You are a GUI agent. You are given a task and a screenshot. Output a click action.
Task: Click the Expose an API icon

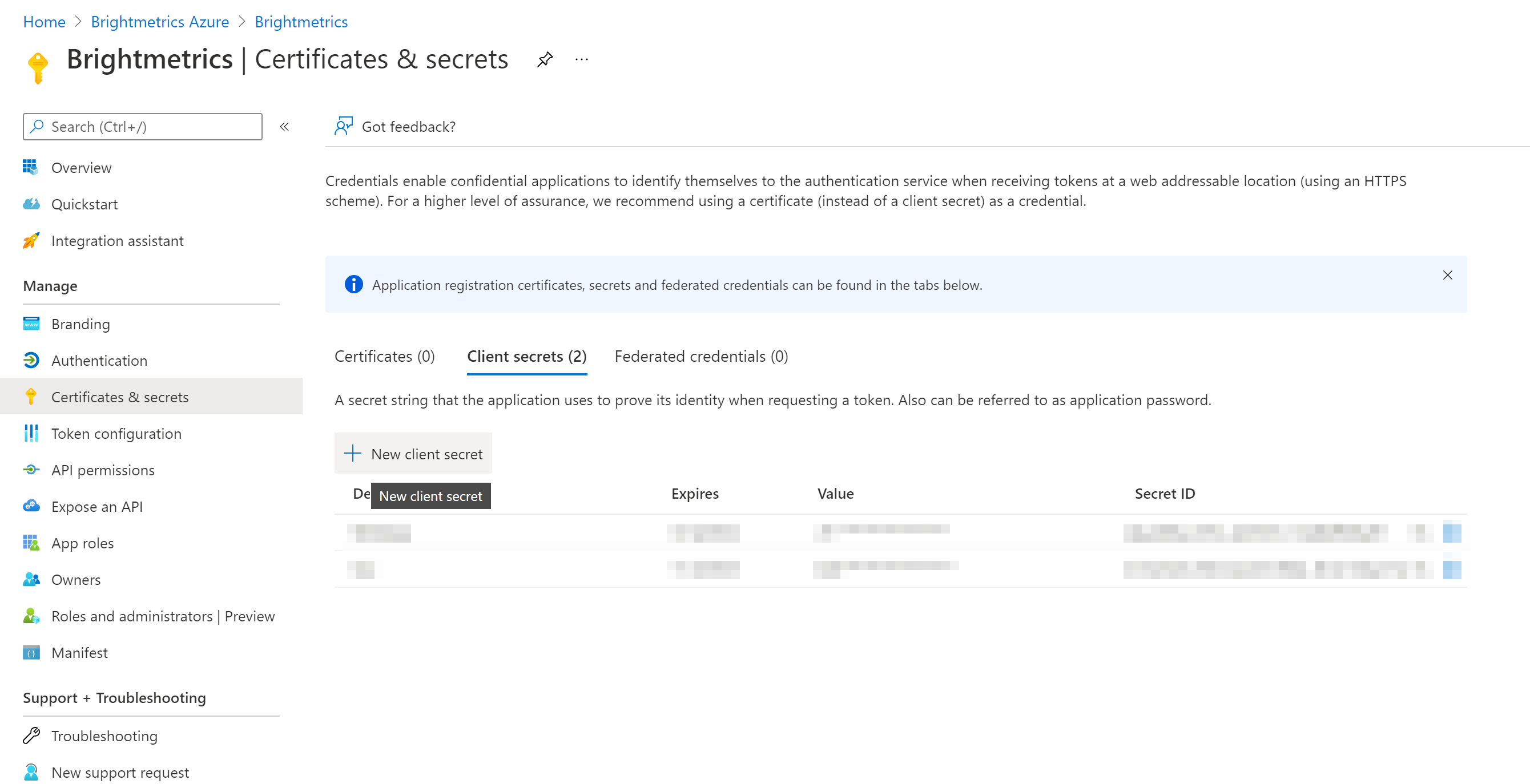coord(31,506)
